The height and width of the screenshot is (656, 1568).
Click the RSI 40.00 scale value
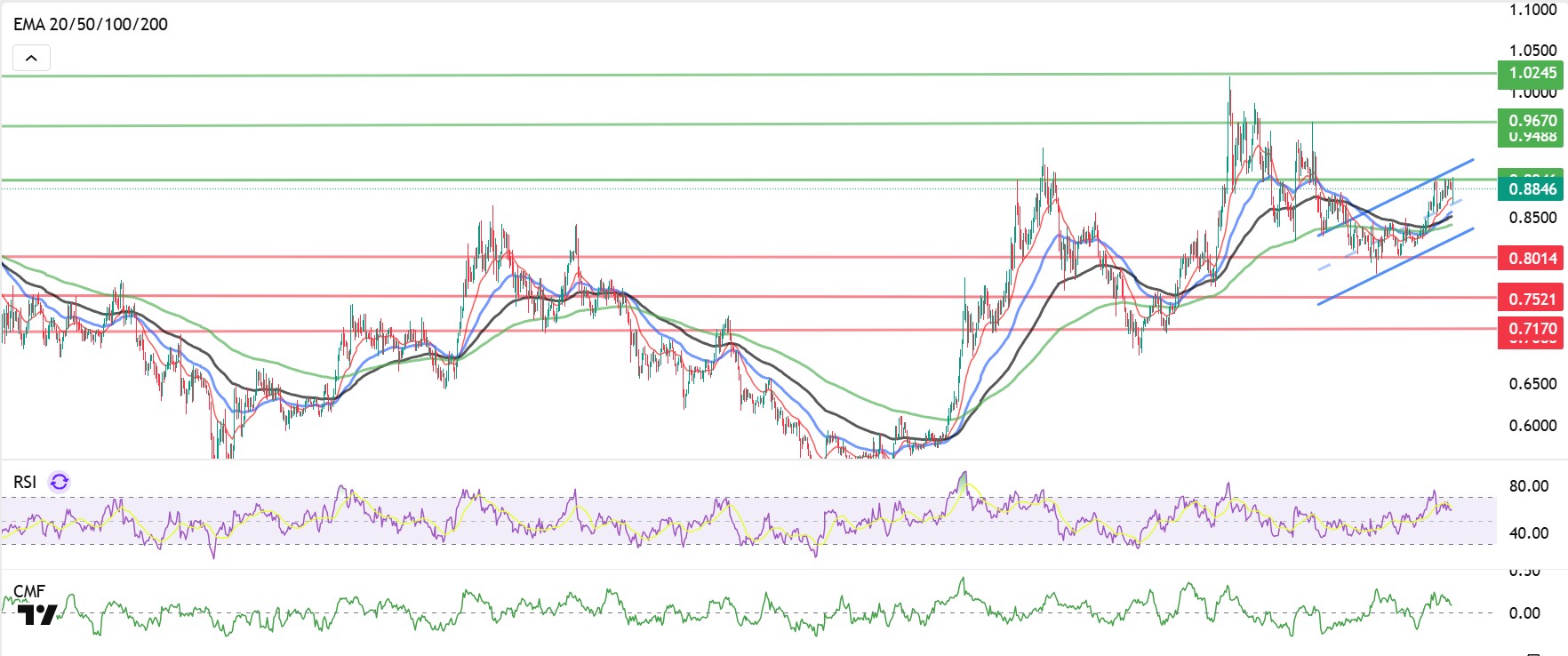pyautogui.click(x=1529, y=533)
